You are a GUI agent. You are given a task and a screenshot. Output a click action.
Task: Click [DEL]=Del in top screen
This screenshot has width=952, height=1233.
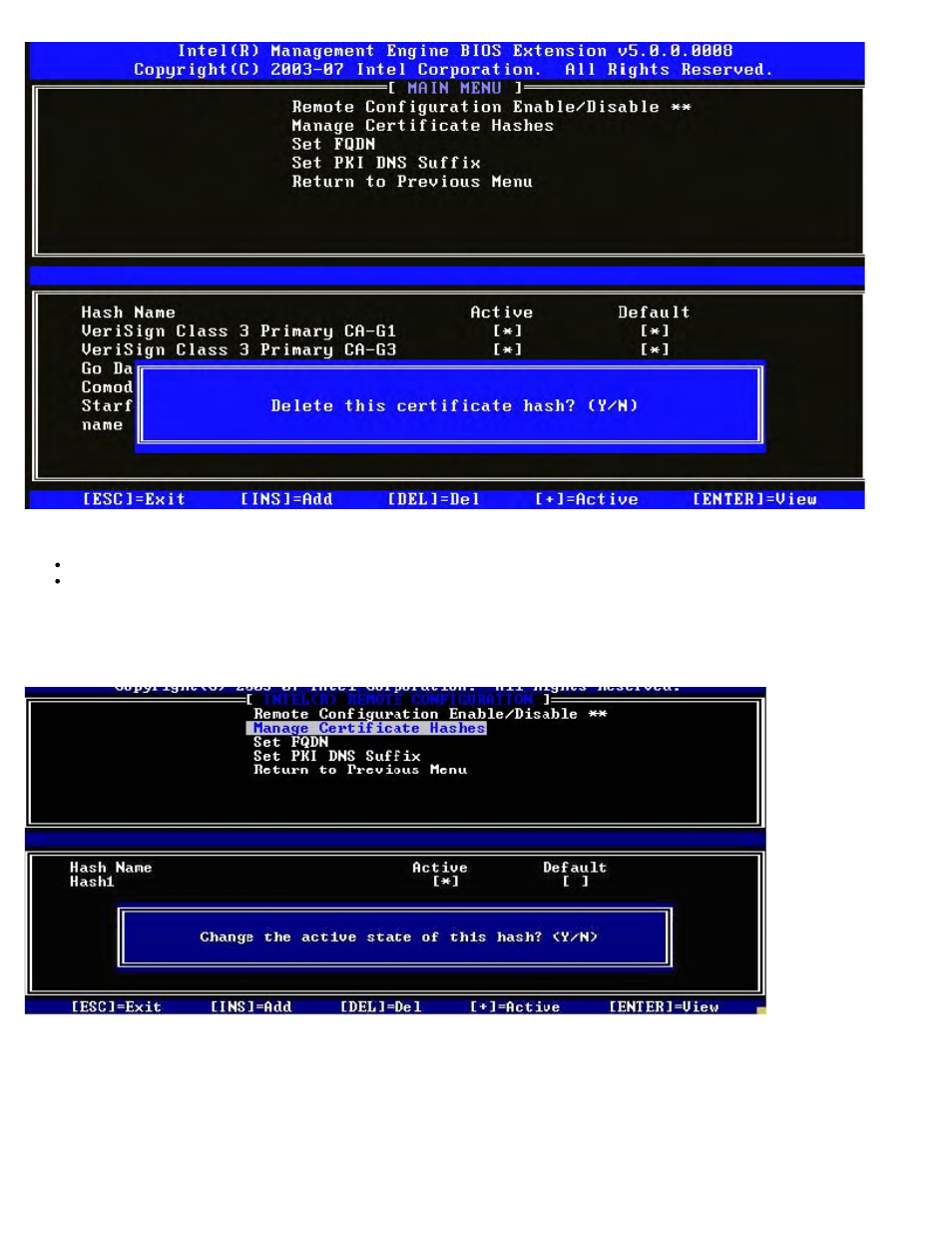433,499
